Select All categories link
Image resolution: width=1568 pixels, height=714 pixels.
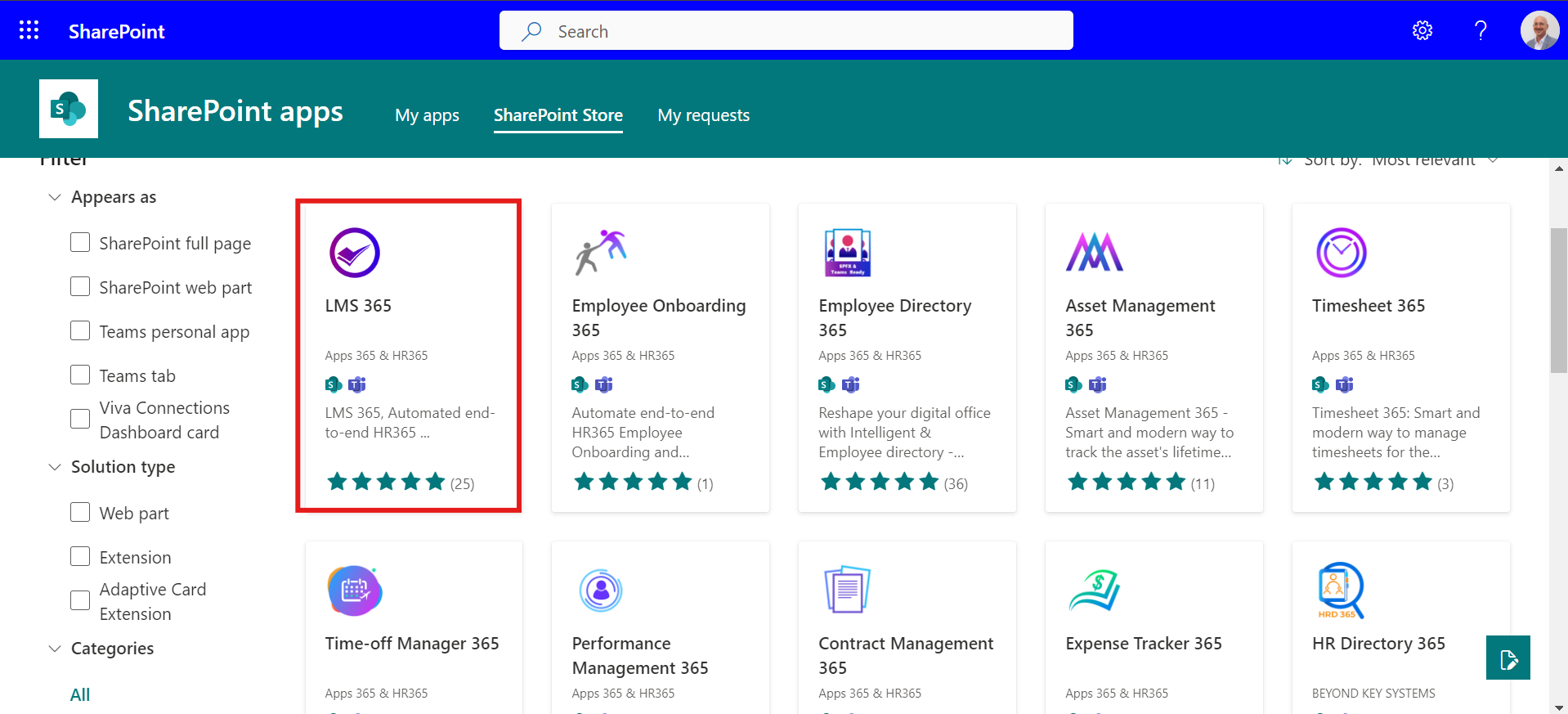pyautogui.click(x=80, y=694)
